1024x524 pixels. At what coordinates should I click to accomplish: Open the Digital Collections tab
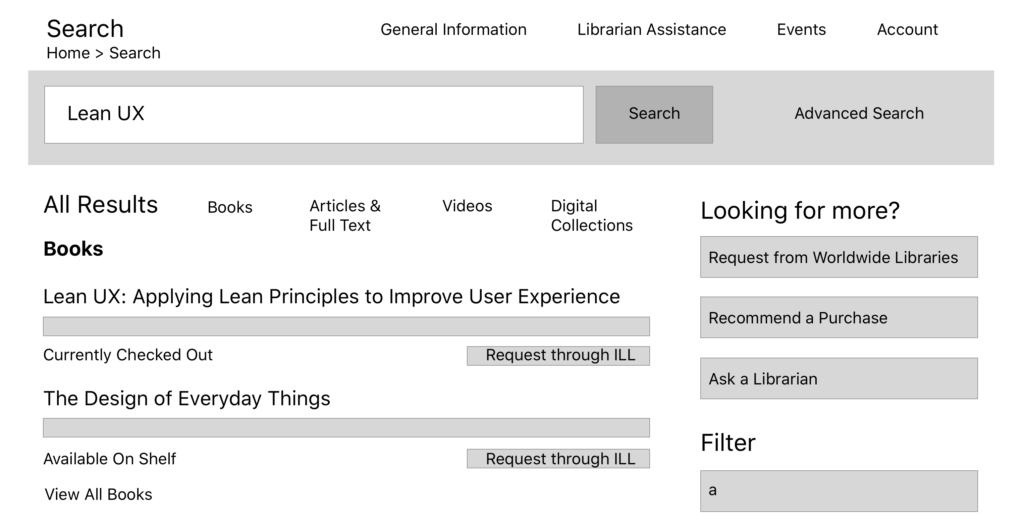(592, 216)
